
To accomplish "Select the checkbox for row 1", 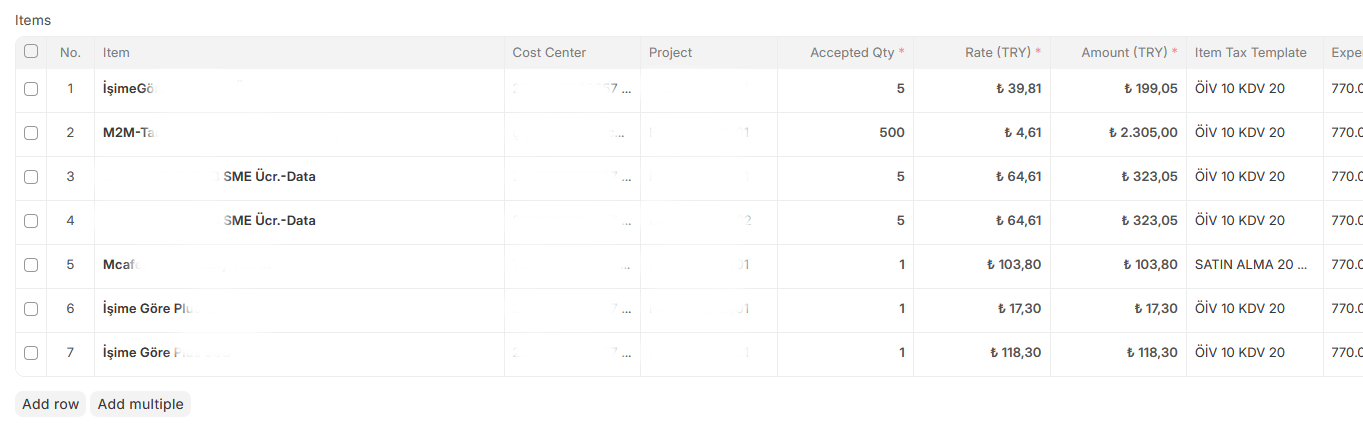I will click(x=31, y=89).
